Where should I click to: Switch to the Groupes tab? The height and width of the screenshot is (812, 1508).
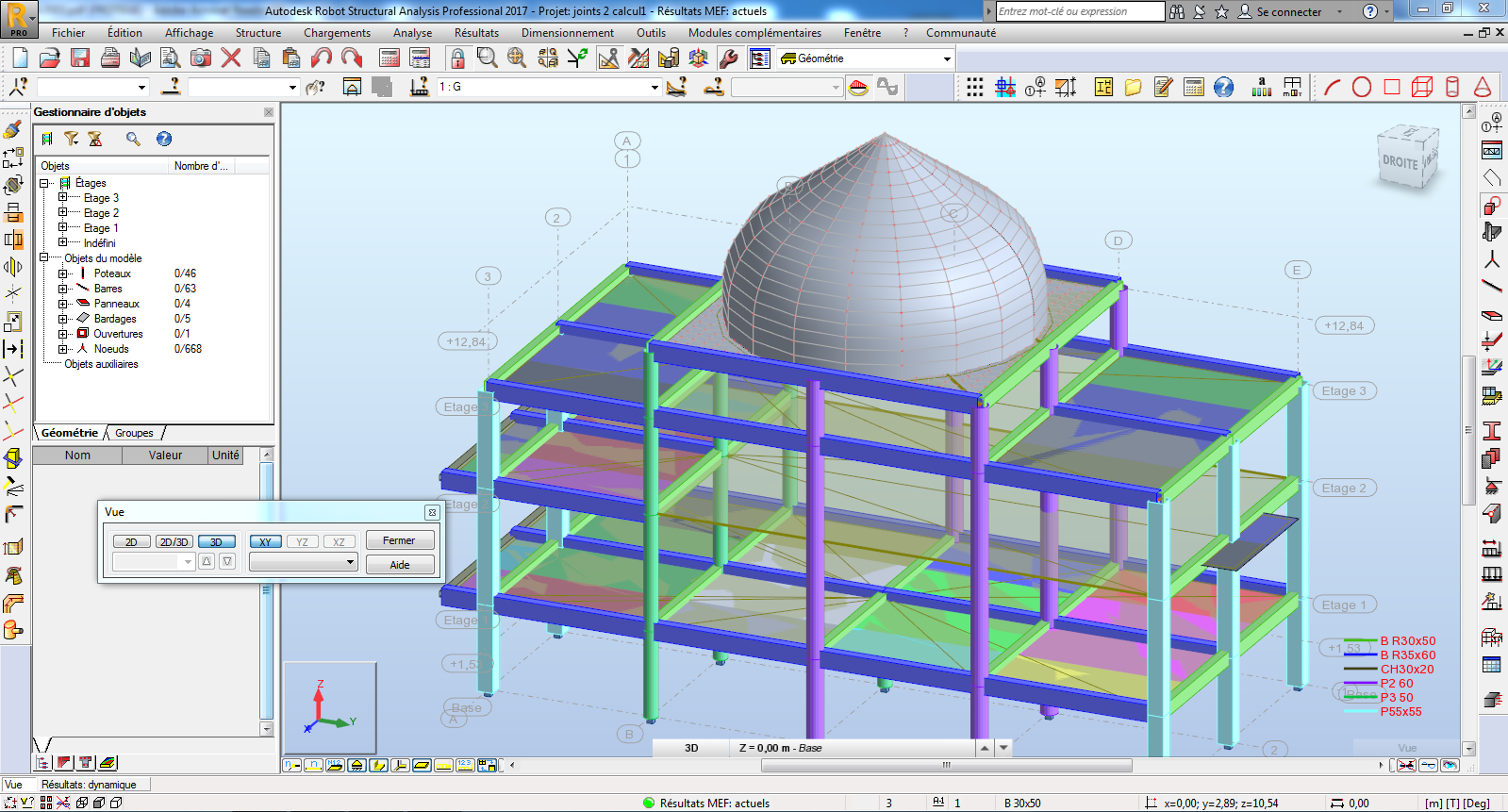[x=134, y=433]
